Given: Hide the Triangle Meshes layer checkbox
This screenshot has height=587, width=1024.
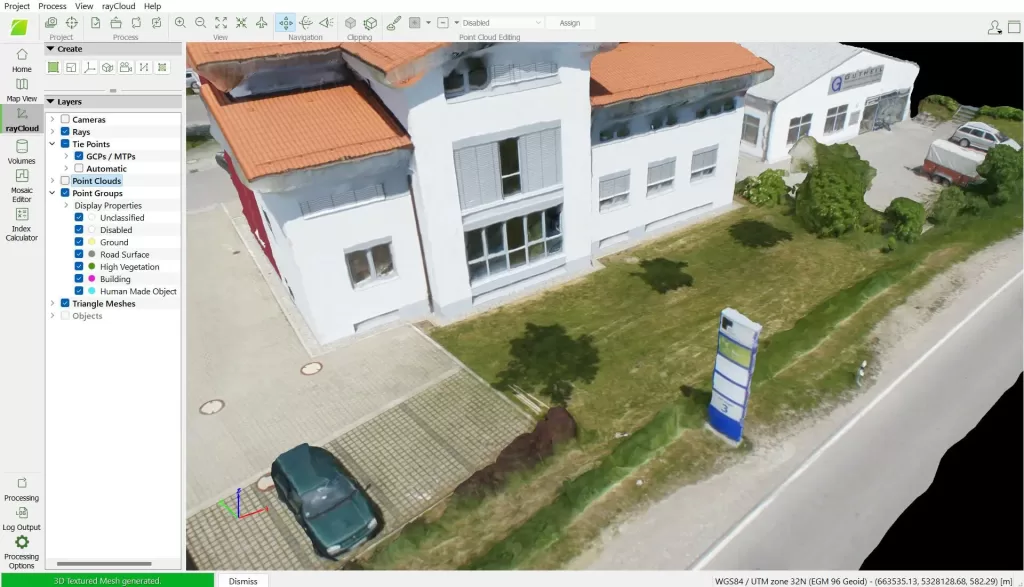Looking at the screenshot, I should [x=65, y=304].
